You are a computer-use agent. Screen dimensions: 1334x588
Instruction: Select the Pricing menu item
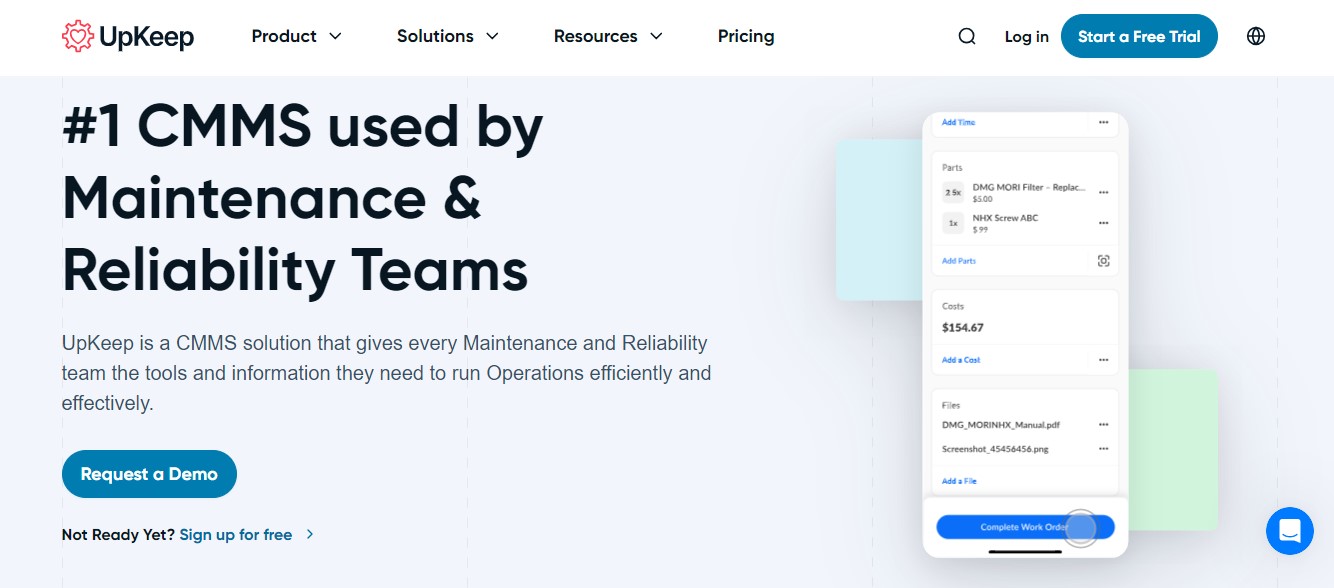pos(746,36)
